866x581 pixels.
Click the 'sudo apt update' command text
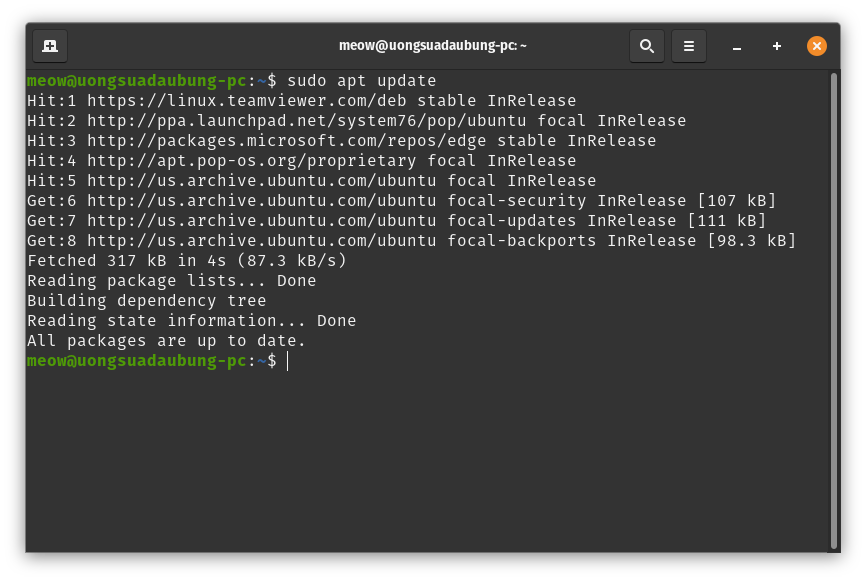pos(362,81)
